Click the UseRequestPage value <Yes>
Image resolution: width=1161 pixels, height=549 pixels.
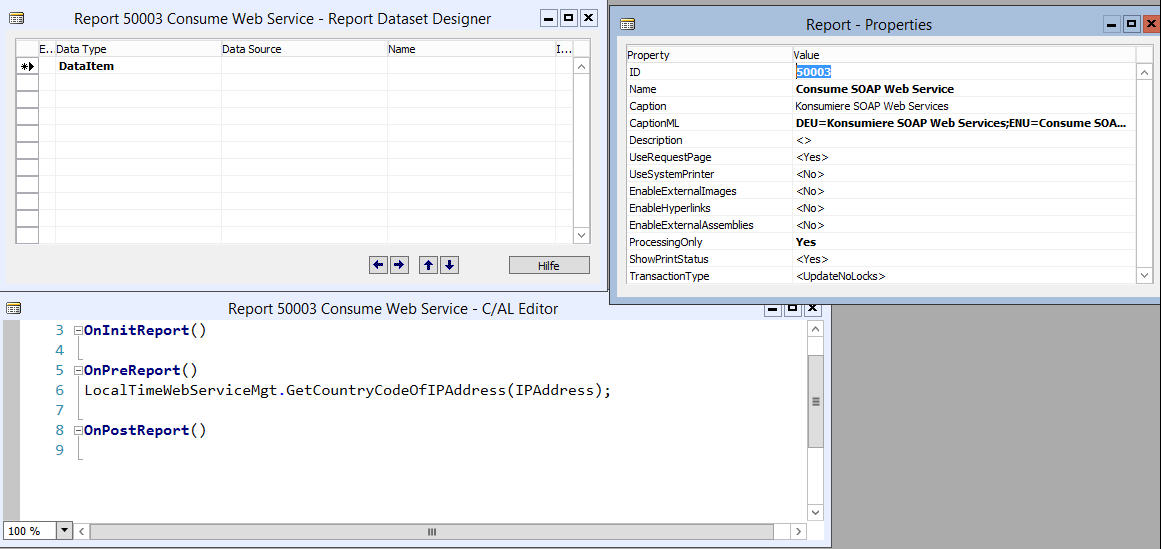[812, 157]
